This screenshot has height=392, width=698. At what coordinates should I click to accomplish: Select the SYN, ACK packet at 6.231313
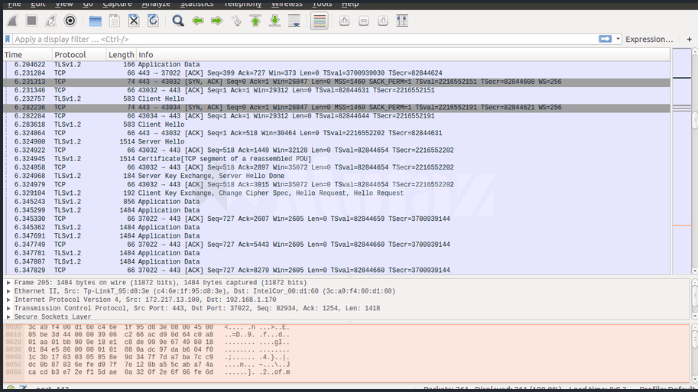tap(337, 82)
